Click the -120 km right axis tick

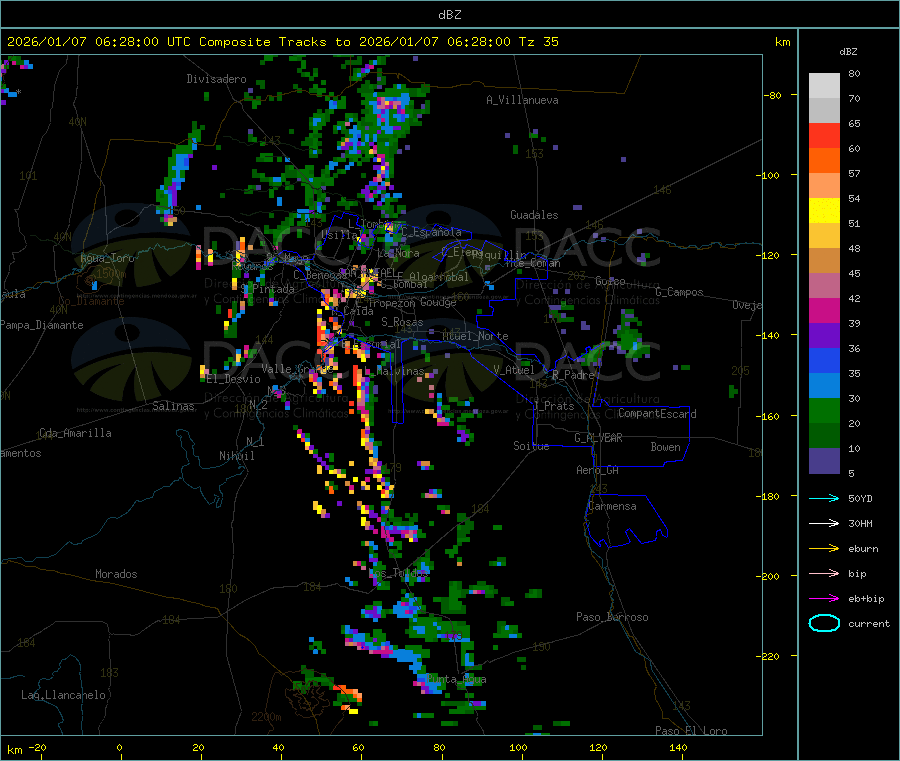(770, 255)
